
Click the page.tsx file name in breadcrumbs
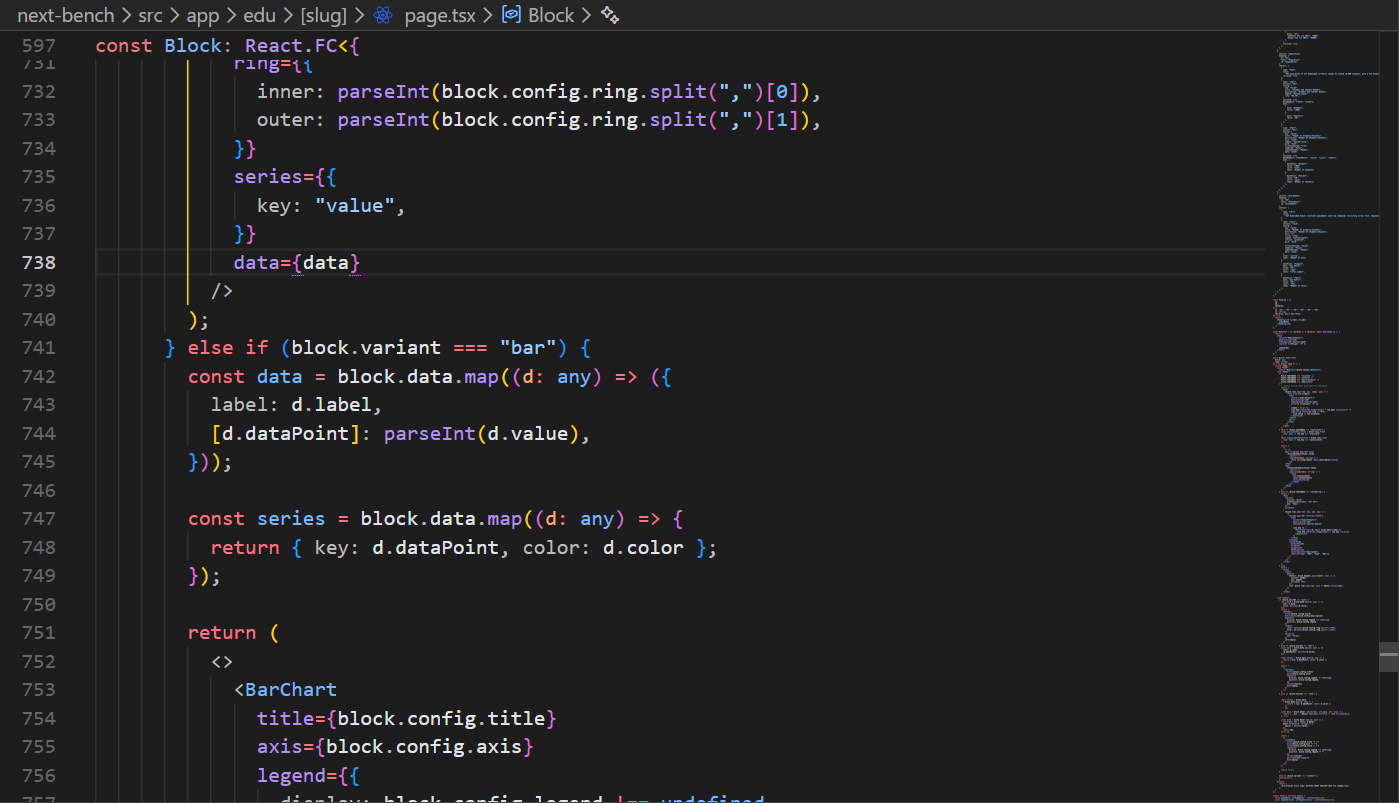440,15
